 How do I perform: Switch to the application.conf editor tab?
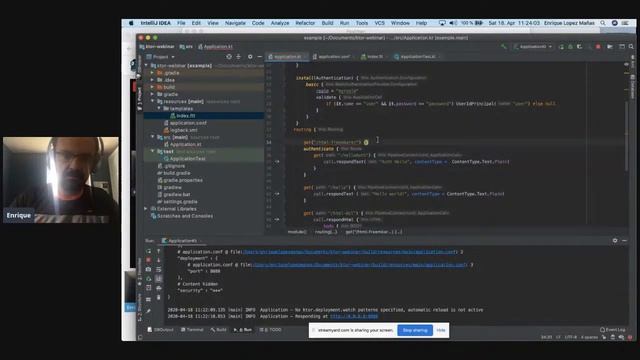tap(332, 57)
